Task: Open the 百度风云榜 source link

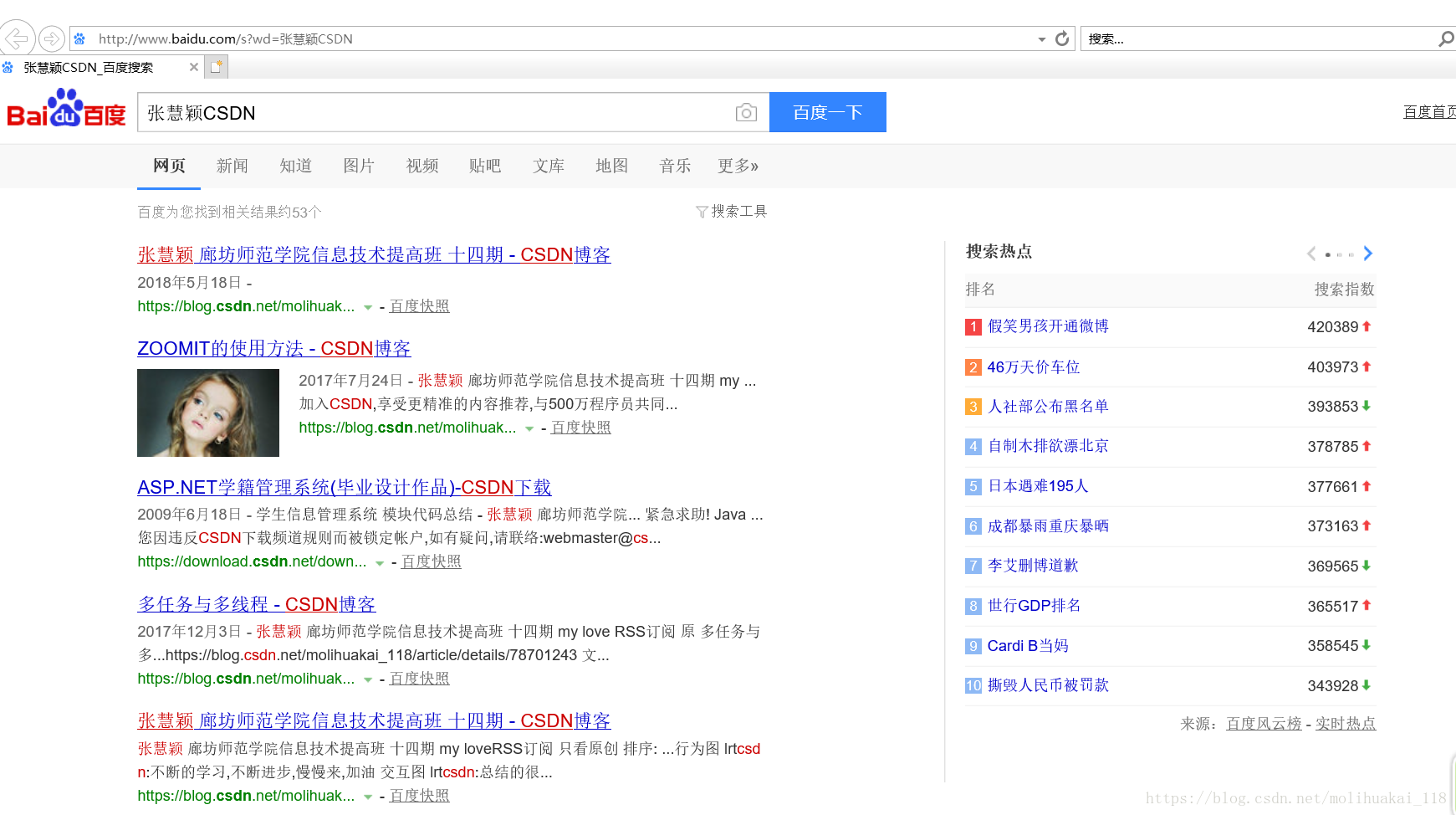Action: pos(1264,724)
